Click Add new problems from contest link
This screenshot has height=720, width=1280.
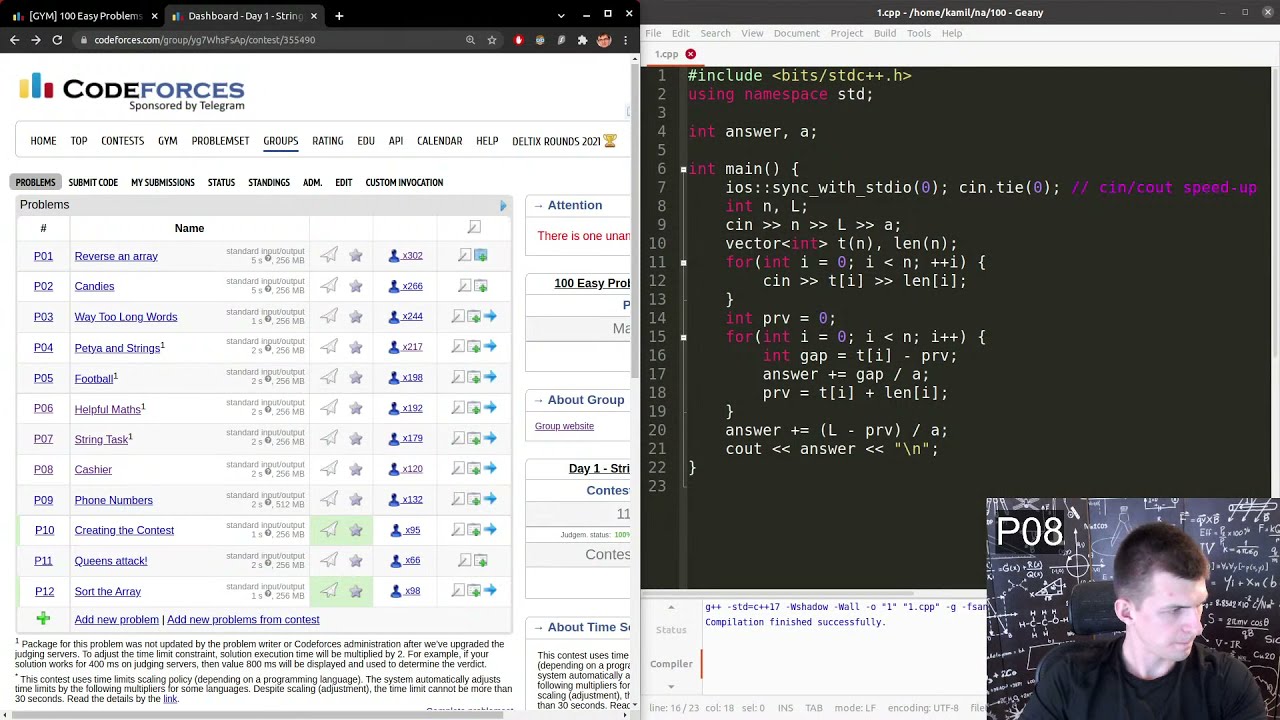243,620
